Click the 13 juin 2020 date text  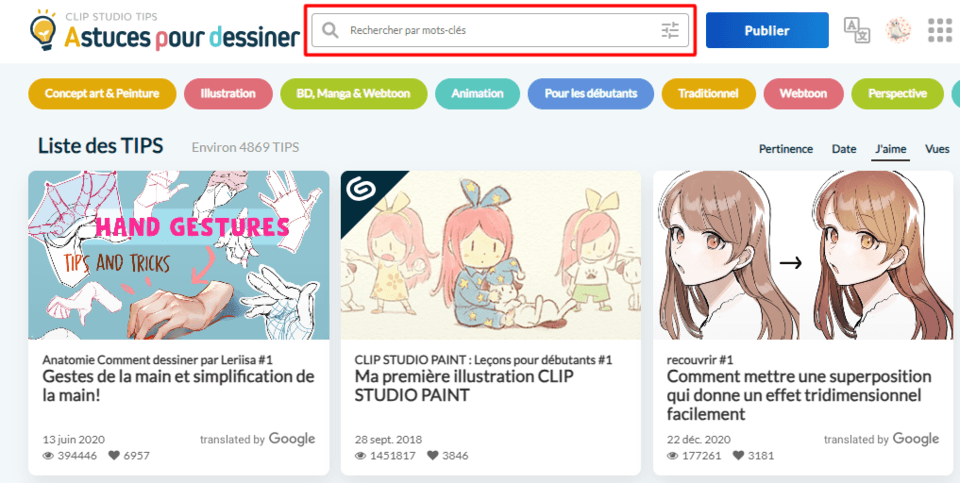coord(73,440)
